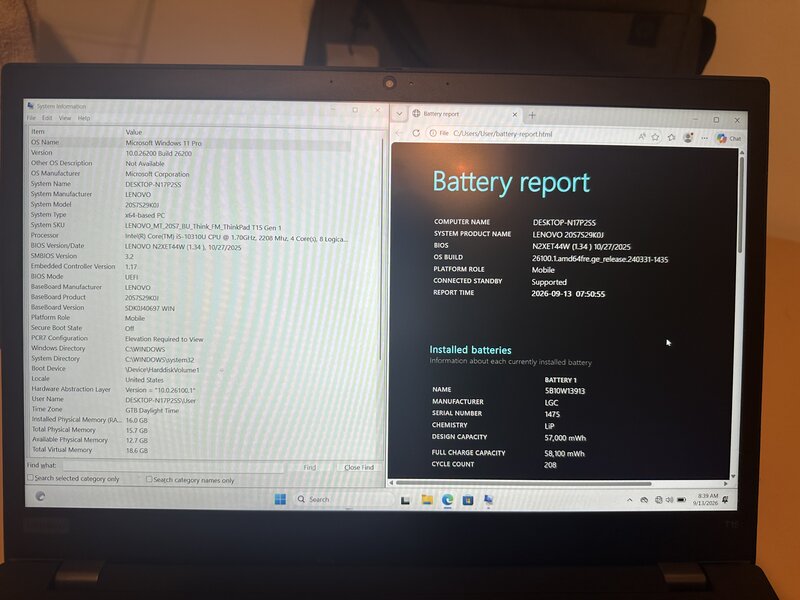Select the Processor row in System Information
This screenshot has height=600, width=800.
click(x=190, y=236)
